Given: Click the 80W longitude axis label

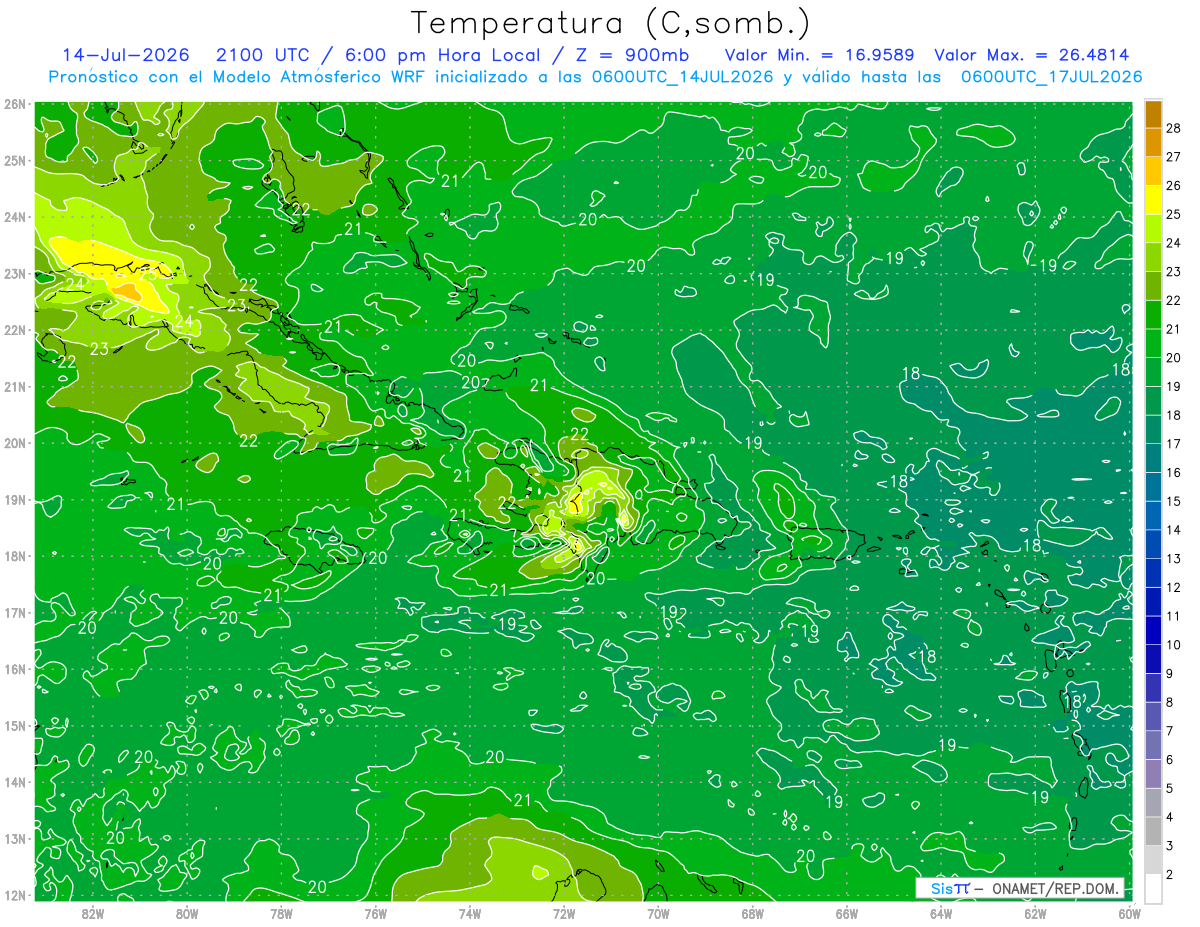Looking at the screenshot, I should coord(187,913).
